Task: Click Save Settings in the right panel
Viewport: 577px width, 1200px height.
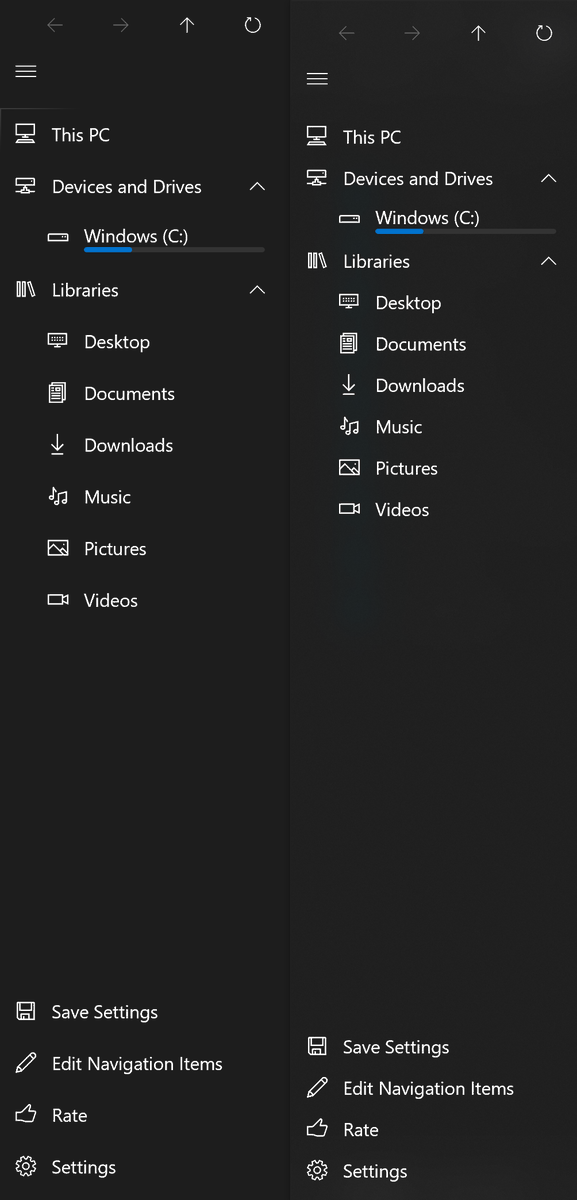Action: tap(396, 1047)
